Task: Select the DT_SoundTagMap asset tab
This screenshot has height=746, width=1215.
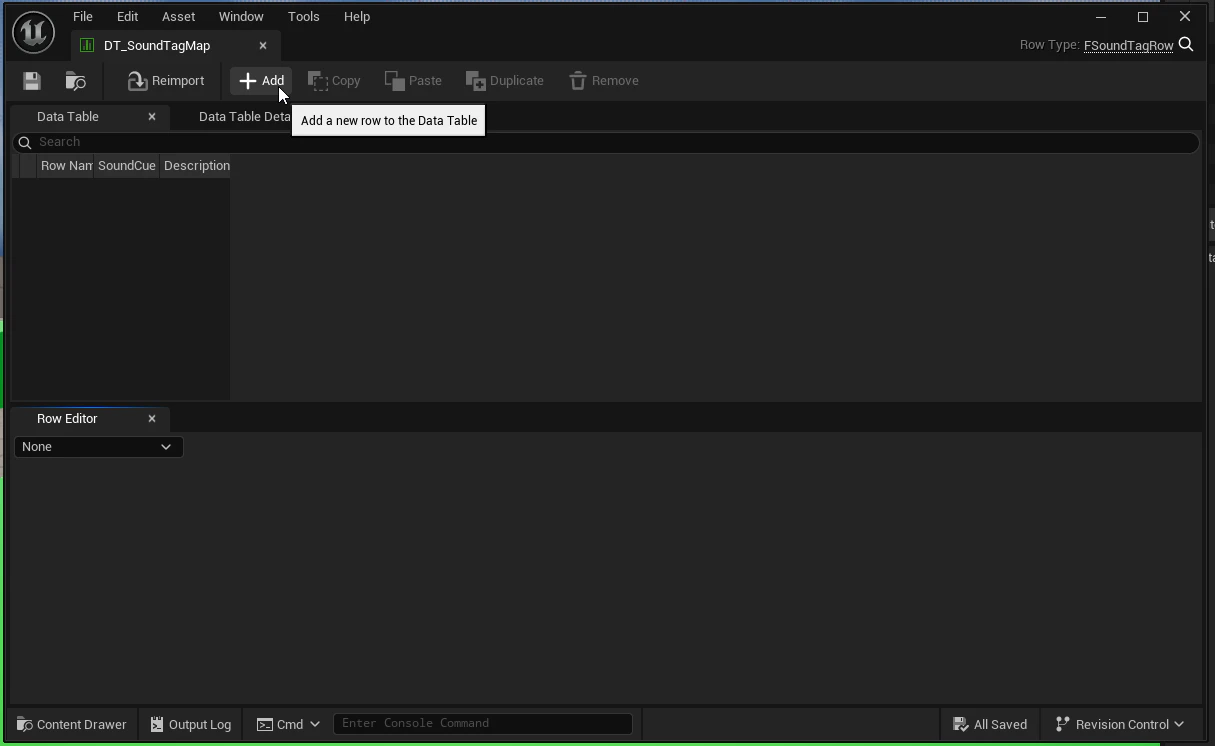Action: 157,46
